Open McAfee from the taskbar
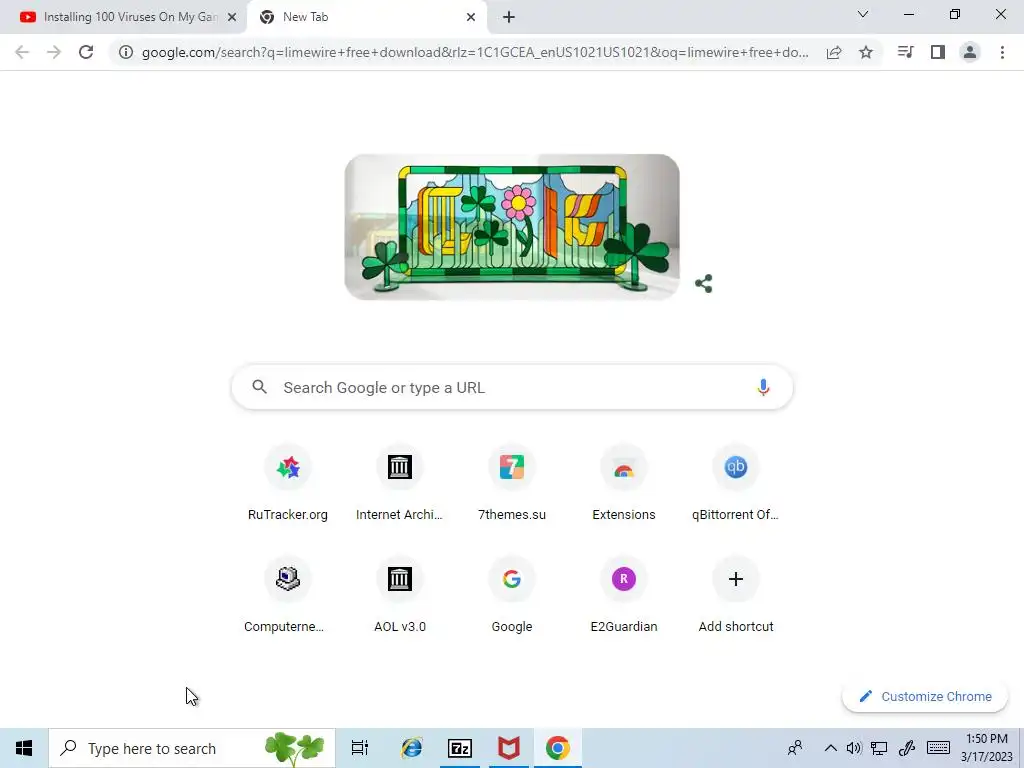Image resolution: width=1024 pixels, height=768 pixels. [x=509, y=748]
